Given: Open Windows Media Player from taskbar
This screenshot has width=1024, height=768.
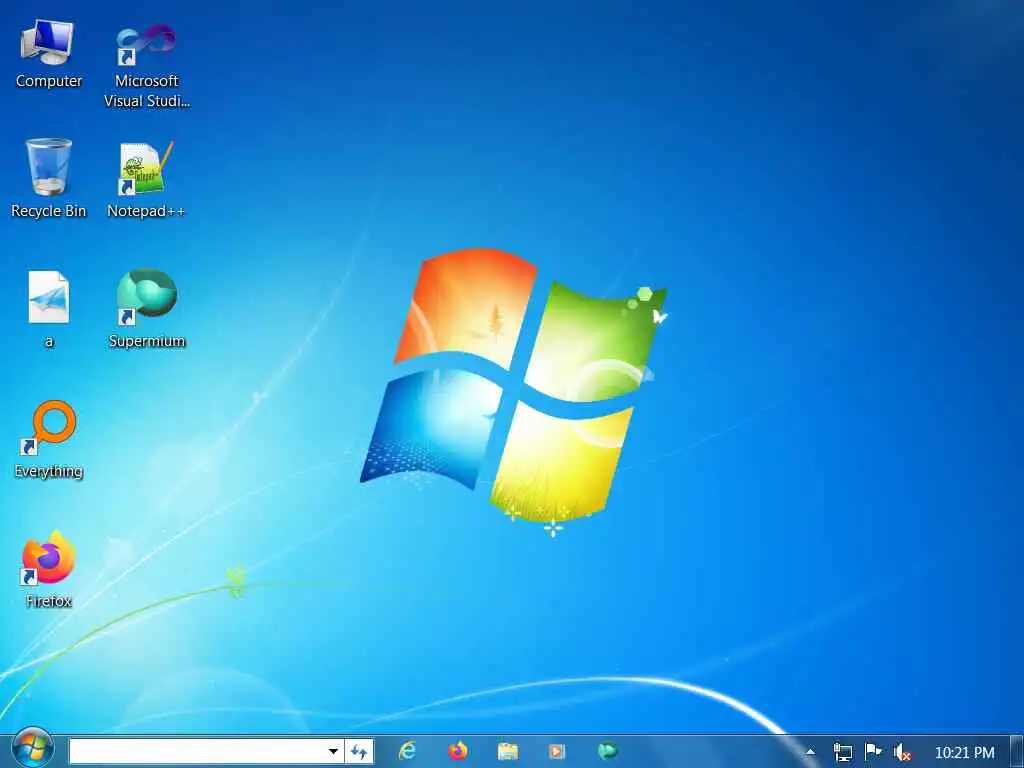Looking at the screenshot, I should coord(557,751).
